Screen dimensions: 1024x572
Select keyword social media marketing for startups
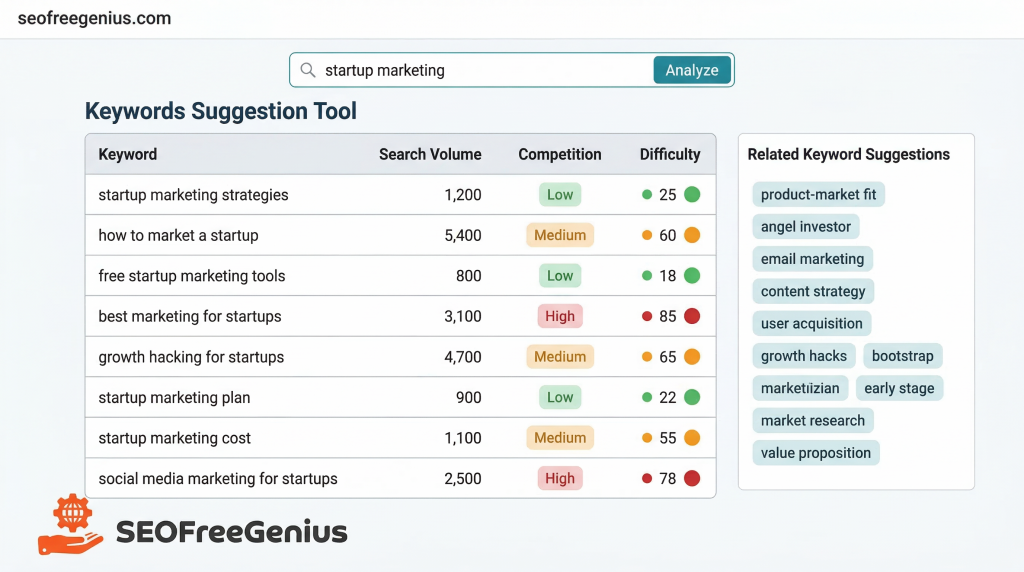218,479
